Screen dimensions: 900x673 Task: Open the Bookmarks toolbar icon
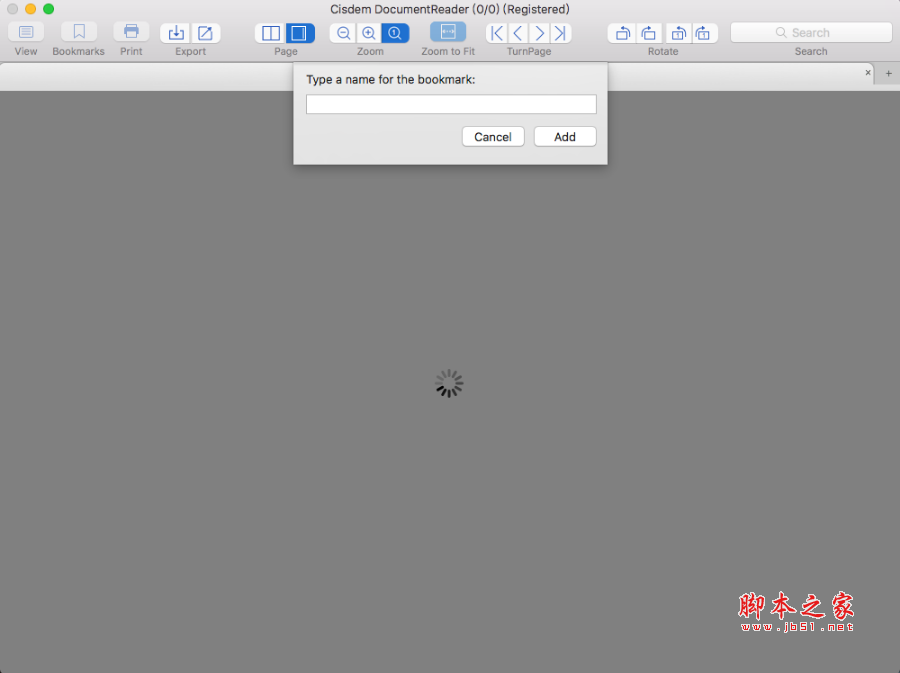[x=79, y=32]
